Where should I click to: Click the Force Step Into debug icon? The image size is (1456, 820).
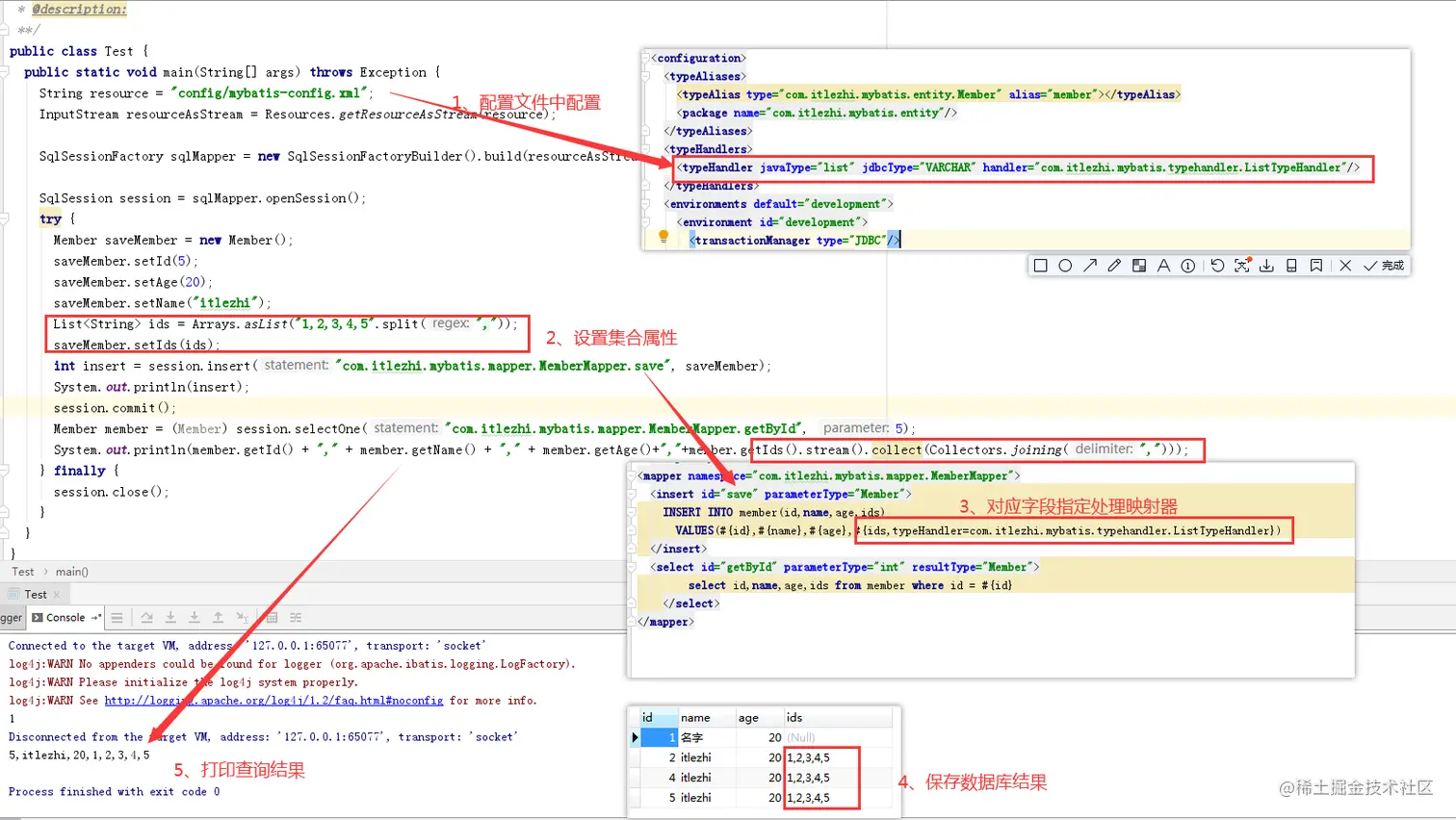point(194,618)
